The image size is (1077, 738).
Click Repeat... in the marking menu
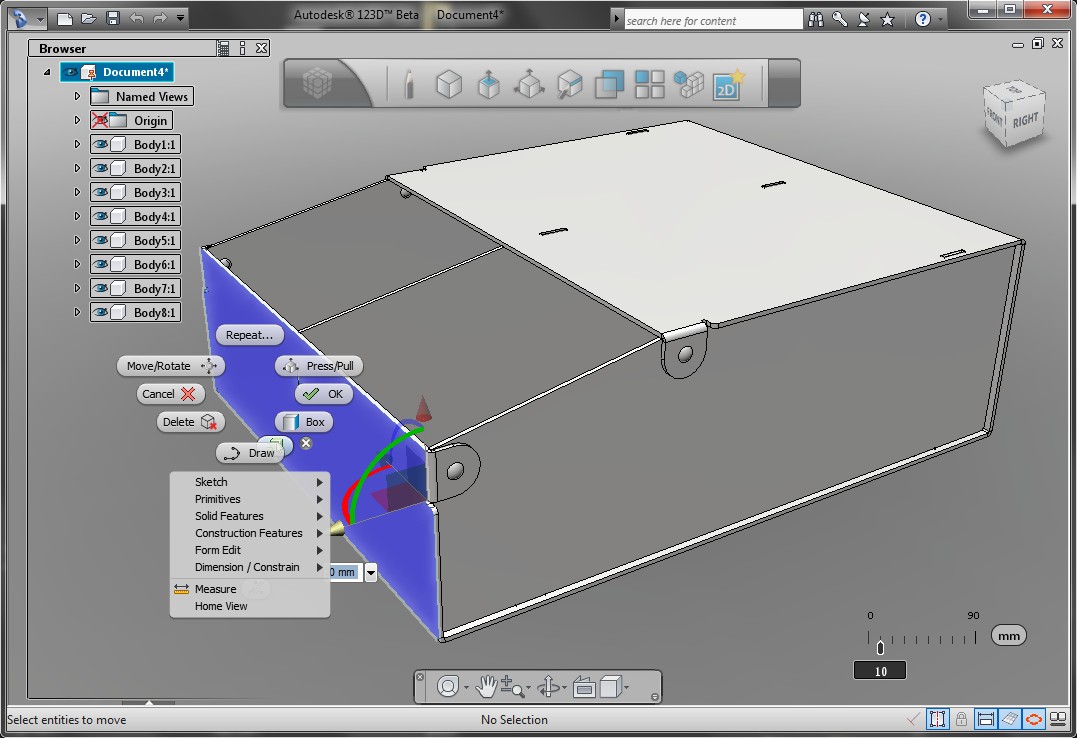pos(249,335)
